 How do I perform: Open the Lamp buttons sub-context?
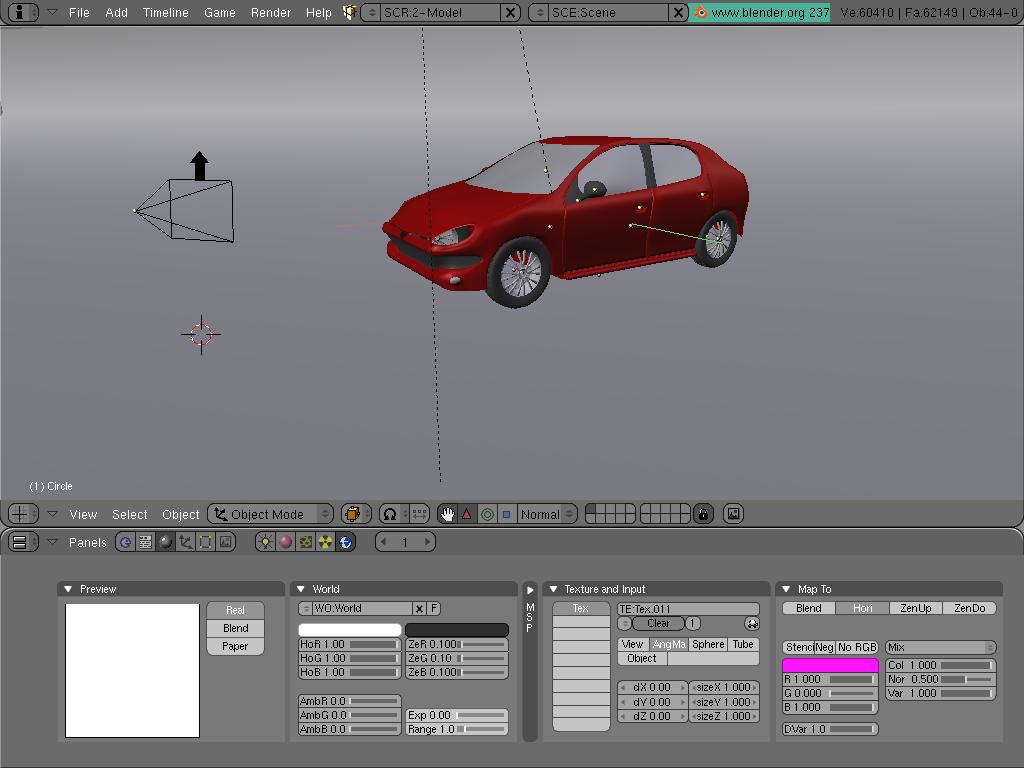click(x=265, y=542)
